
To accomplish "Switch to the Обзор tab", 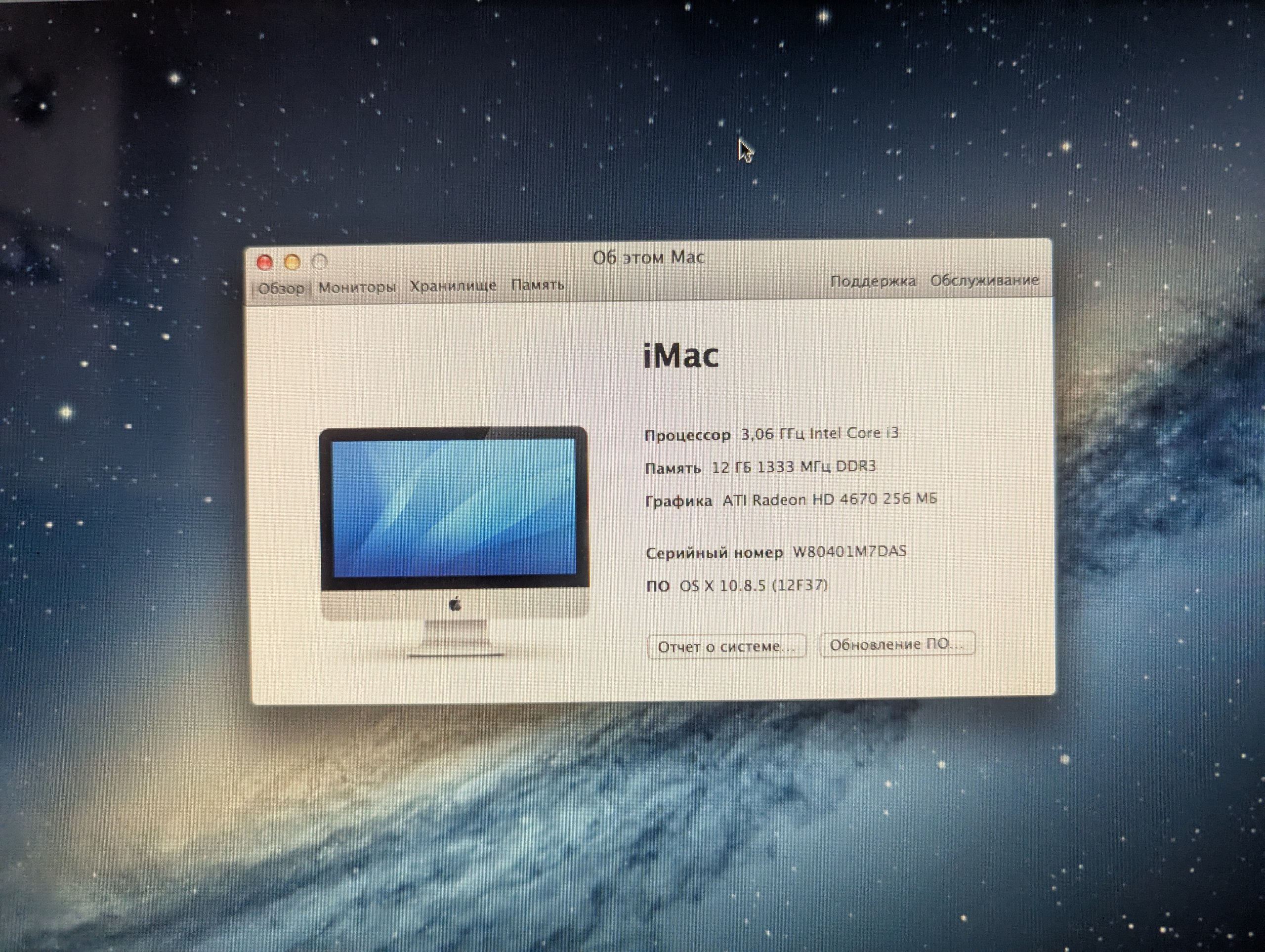I will 281,289.
